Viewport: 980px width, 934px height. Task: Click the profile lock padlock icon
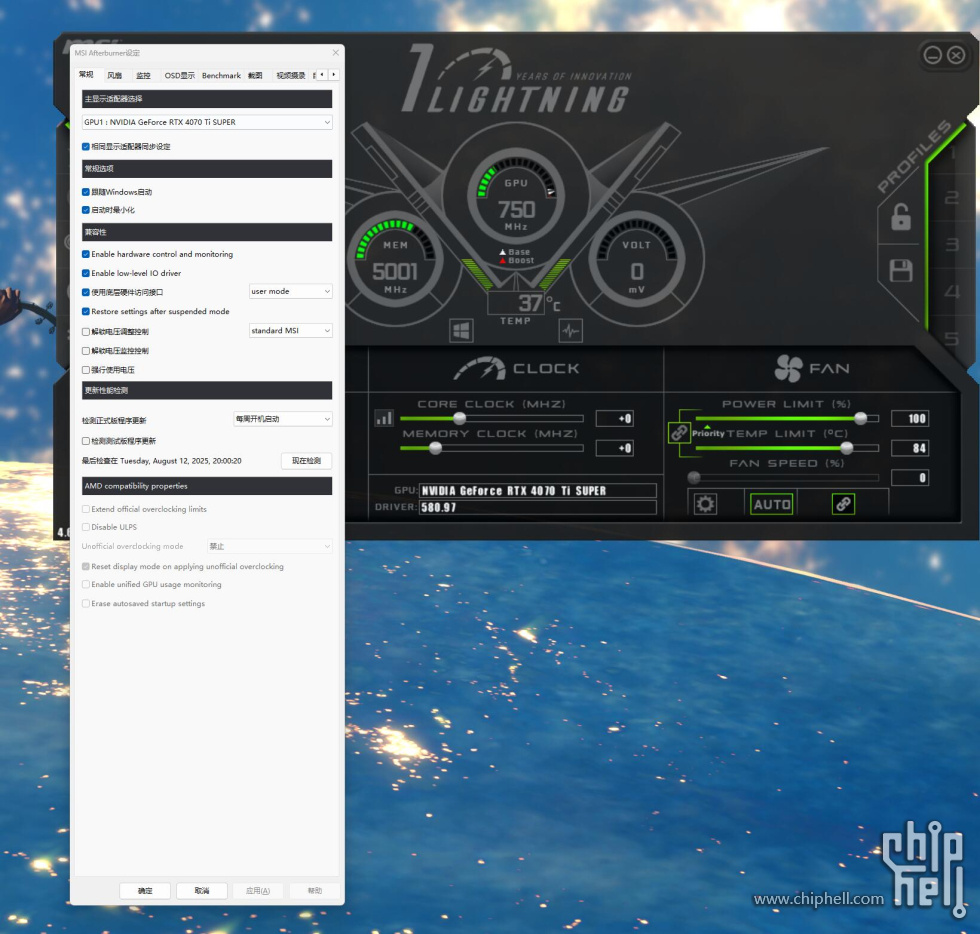pos(901,217)
